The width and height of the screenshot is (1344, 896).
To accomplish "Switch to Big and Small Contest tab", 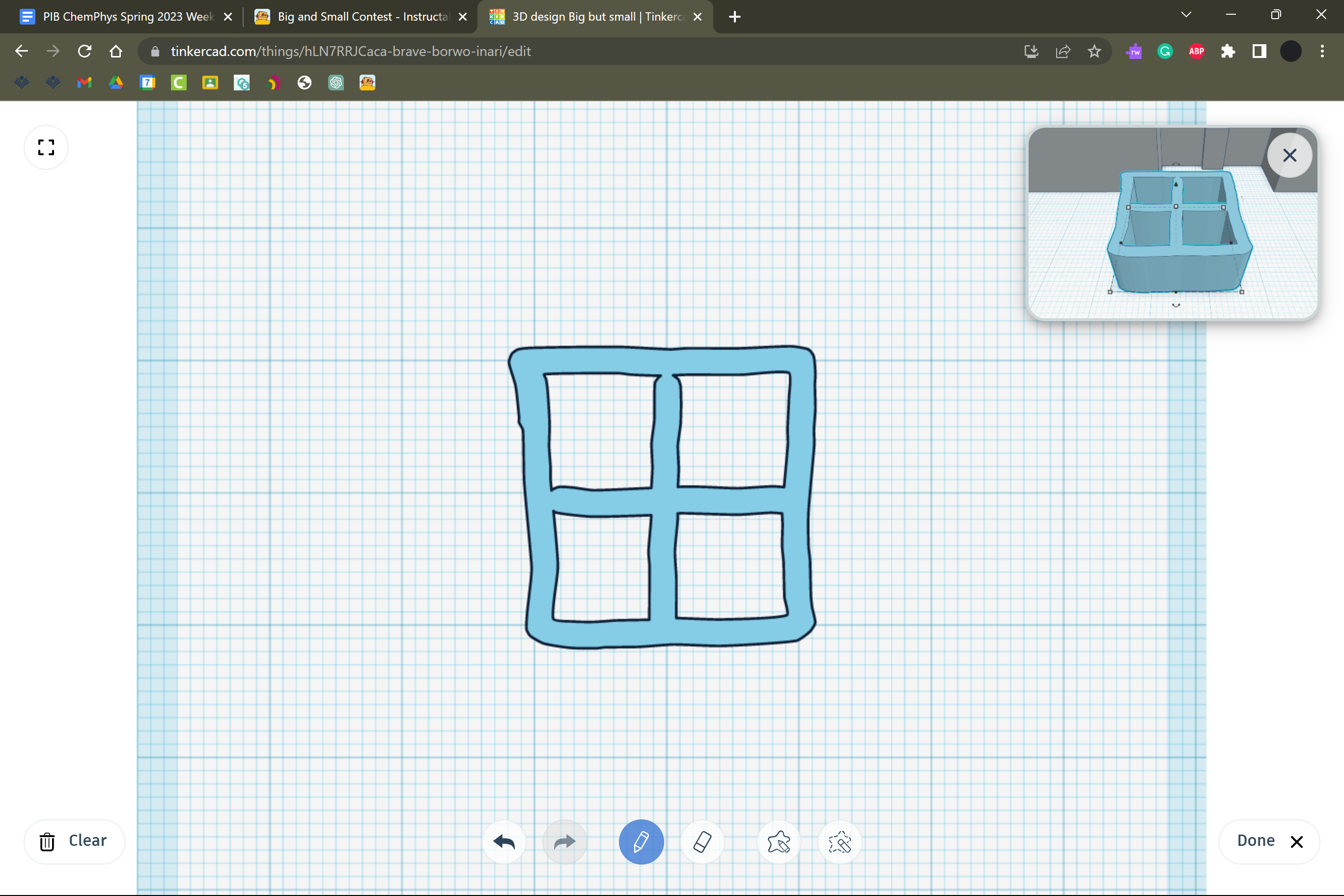I will 363,17.
